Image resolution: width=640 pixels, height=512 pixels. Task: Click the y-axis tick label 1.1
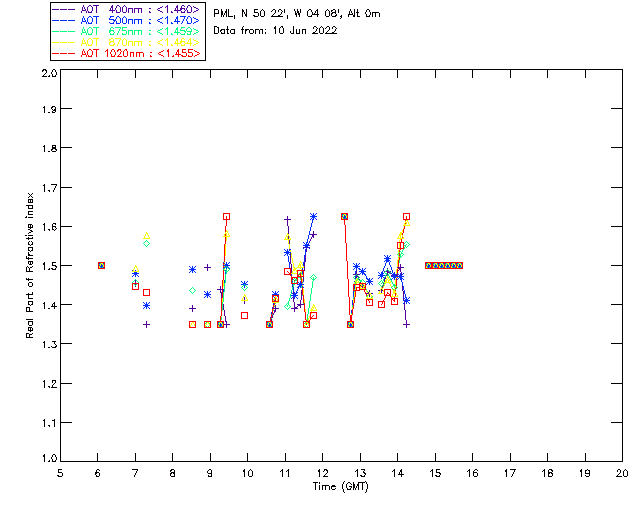49,423
